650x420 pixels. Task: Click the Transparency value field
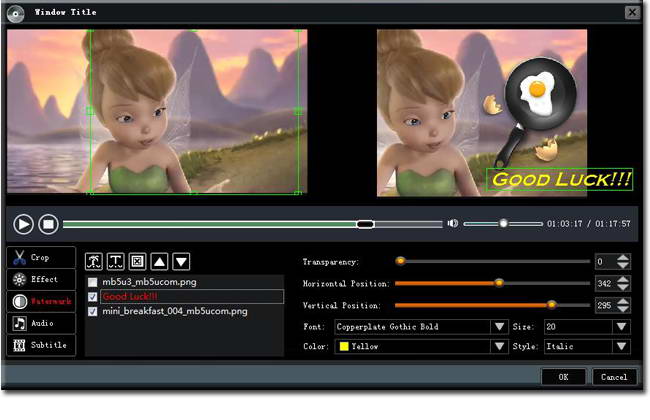click(x=605, y=262)
